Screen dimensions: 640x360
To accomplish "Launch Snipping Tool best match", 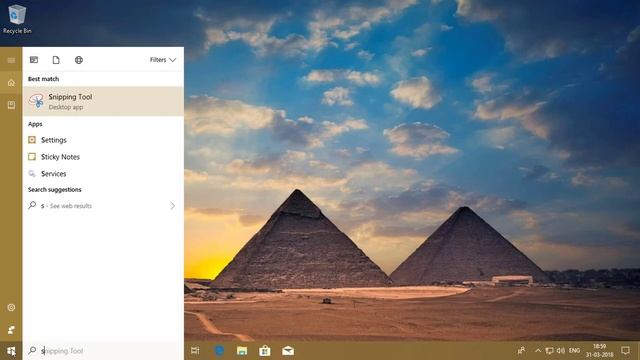I will 103,101.
